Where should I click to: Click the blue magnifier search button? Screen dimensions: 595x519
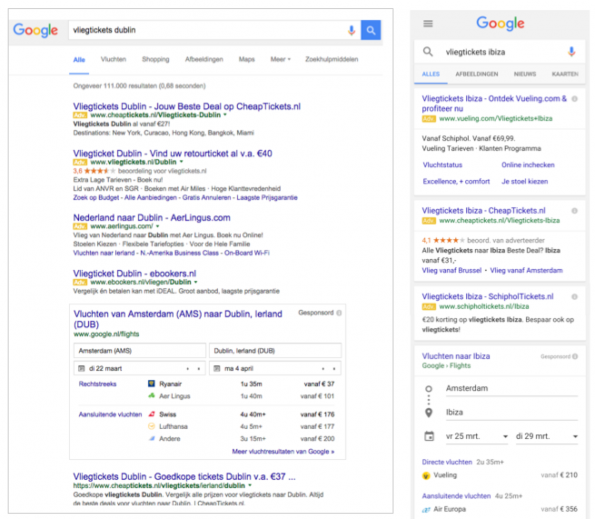[371, 30]
